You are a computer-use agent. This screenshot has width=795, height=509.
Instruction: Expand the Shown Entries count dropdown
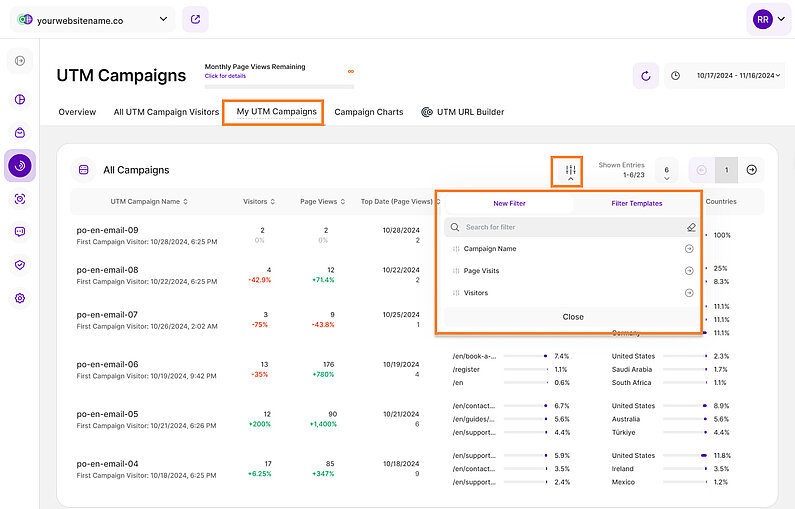click(667, 171)
